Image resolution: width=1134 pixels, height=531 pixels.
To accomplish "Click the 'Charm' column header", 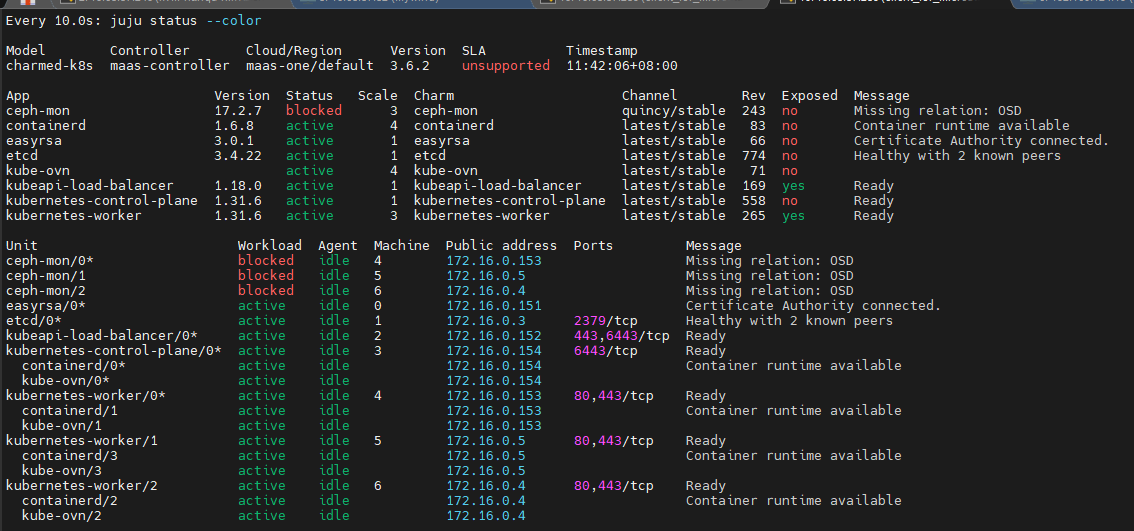I will [434, 95].
